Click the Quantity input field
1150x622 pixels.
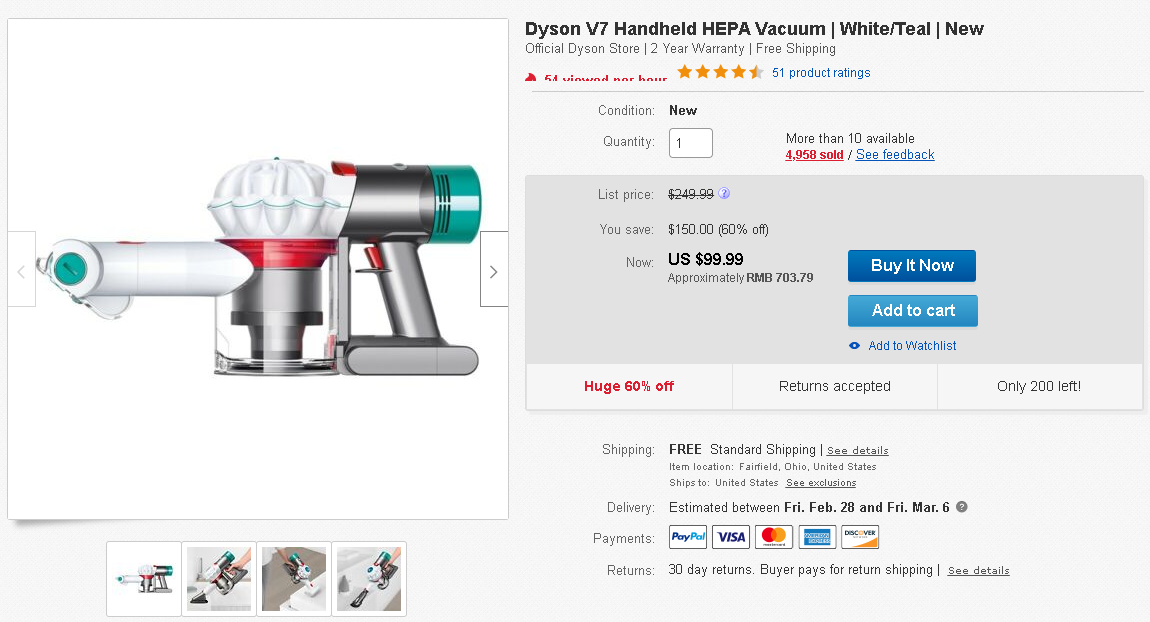click(x=691, y=143)
